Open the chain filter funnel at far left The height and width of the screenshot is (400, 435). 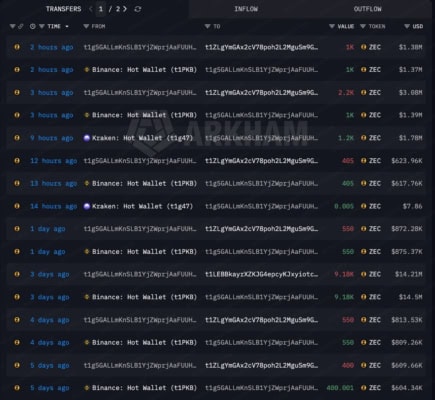[12, 26]
